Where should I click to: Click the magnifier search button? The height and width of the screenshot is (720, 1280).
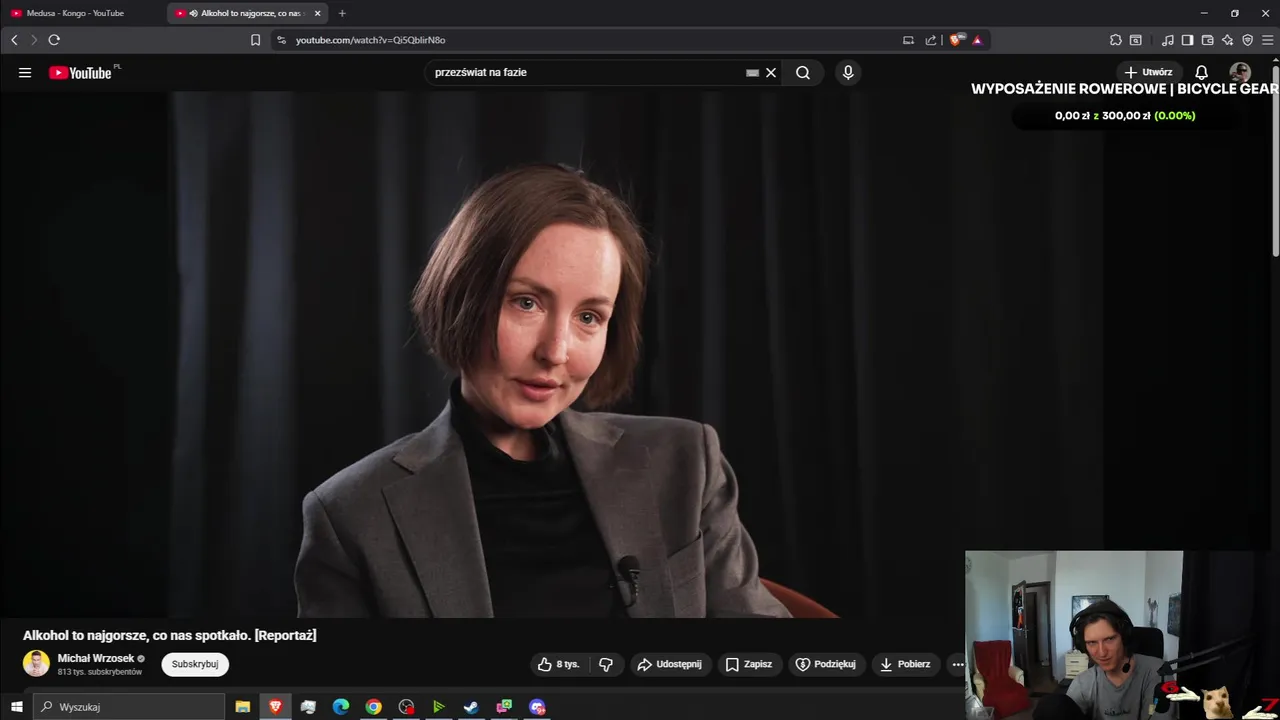(803, 72)
